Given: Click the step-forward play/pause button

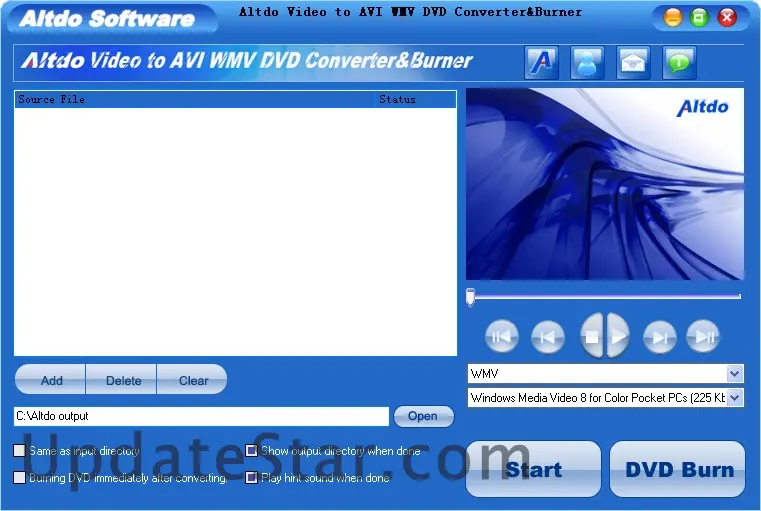Looking at the screenshot, I should click(x=703, y=336).
